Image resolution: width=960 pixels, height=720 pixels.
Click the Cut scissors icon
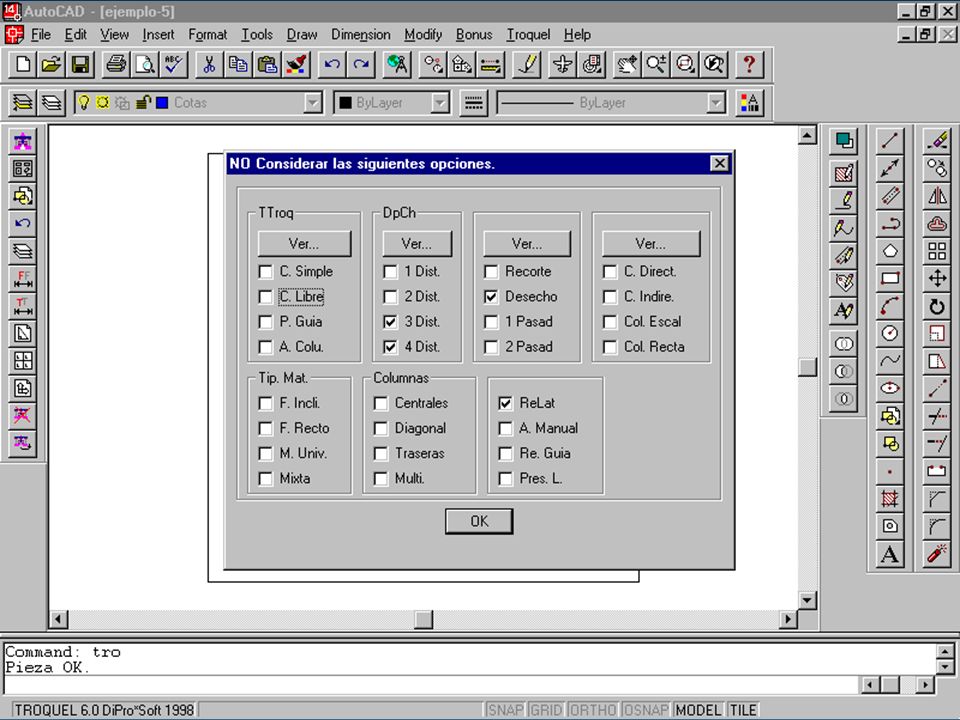click(x=209, y=64)
